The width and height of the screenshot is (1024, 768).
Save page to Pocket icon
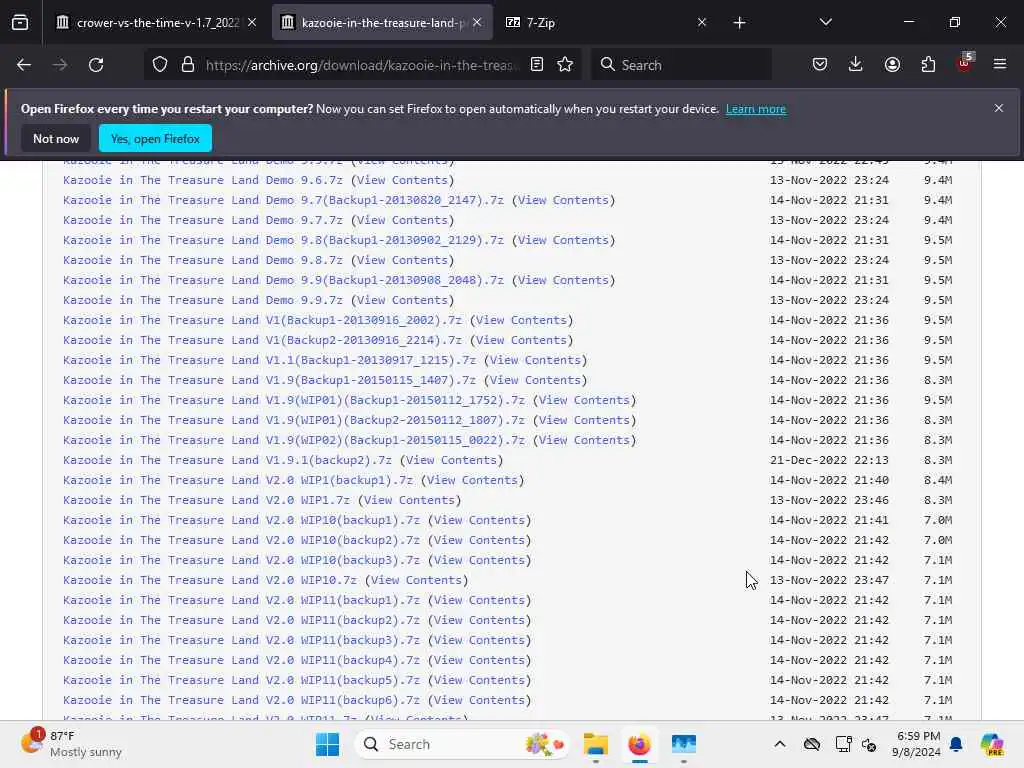(x=820, y=65)
